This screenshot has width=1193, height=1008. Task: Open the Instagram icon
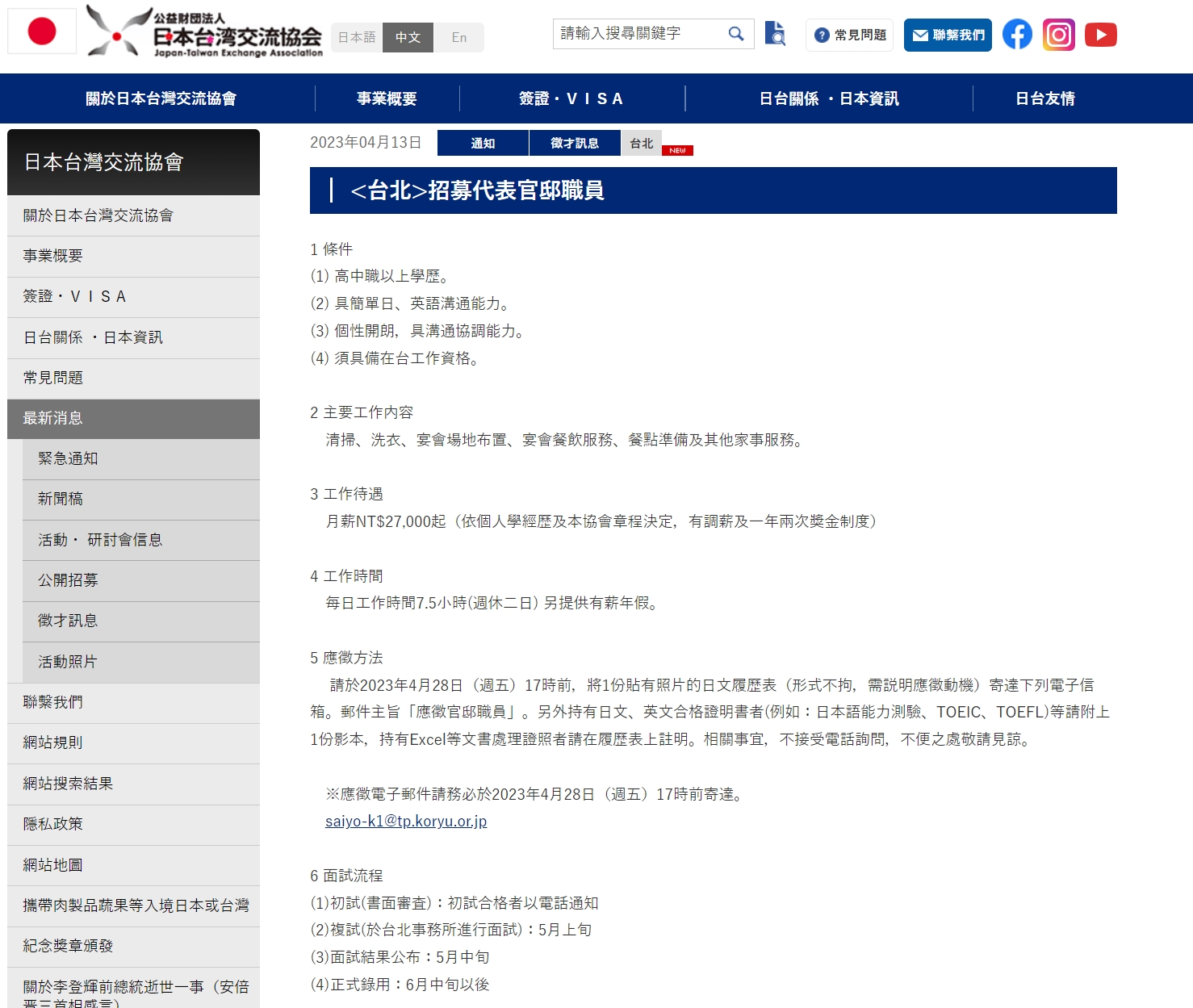click(x=1059, y=35)
